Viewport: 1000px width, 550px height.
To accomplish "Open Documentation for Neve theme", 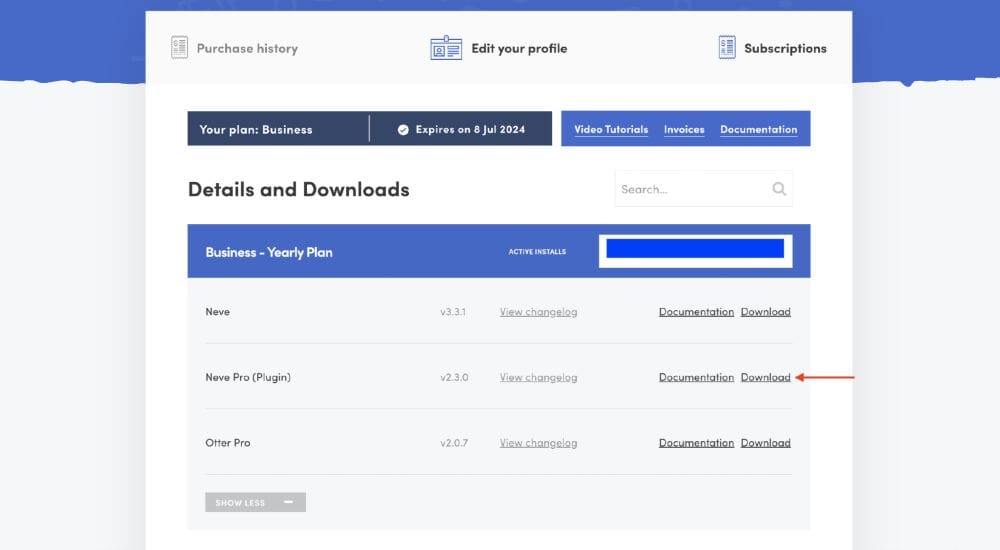I will coord(696,312).
